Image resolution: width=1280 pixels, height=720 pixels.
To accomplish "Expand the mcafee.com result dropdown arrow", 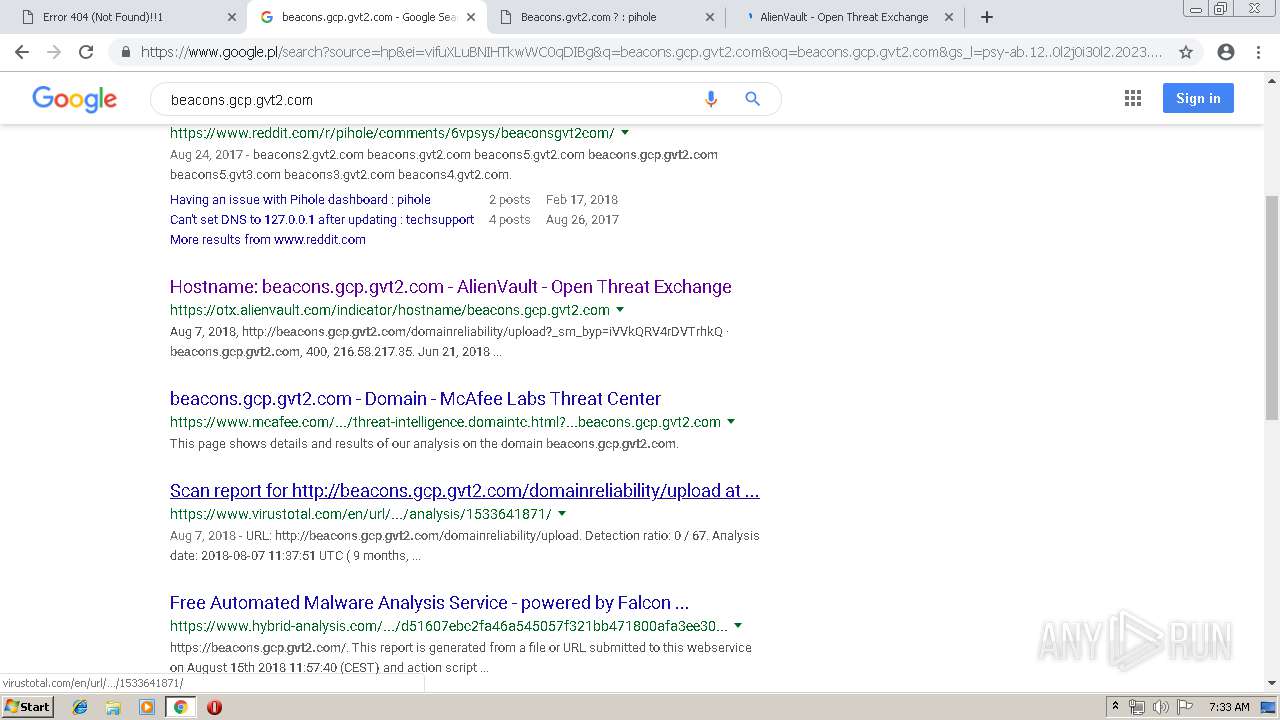I will pos(731,422).
